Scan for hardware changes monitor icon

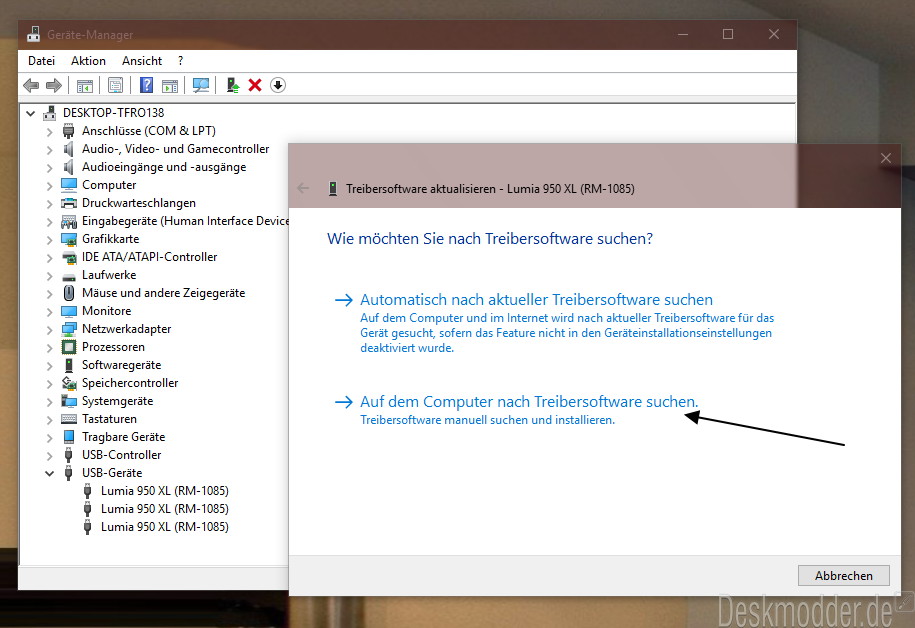(201, 86)
